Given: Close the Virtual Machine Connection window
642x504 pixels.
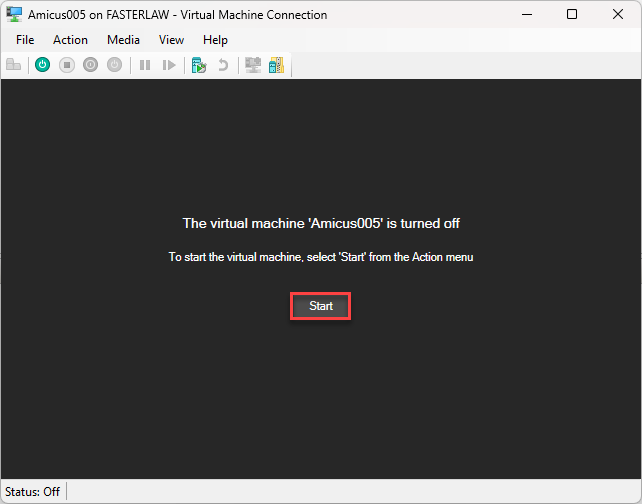Looking at the screenshot, I should [x=618, y=14].
